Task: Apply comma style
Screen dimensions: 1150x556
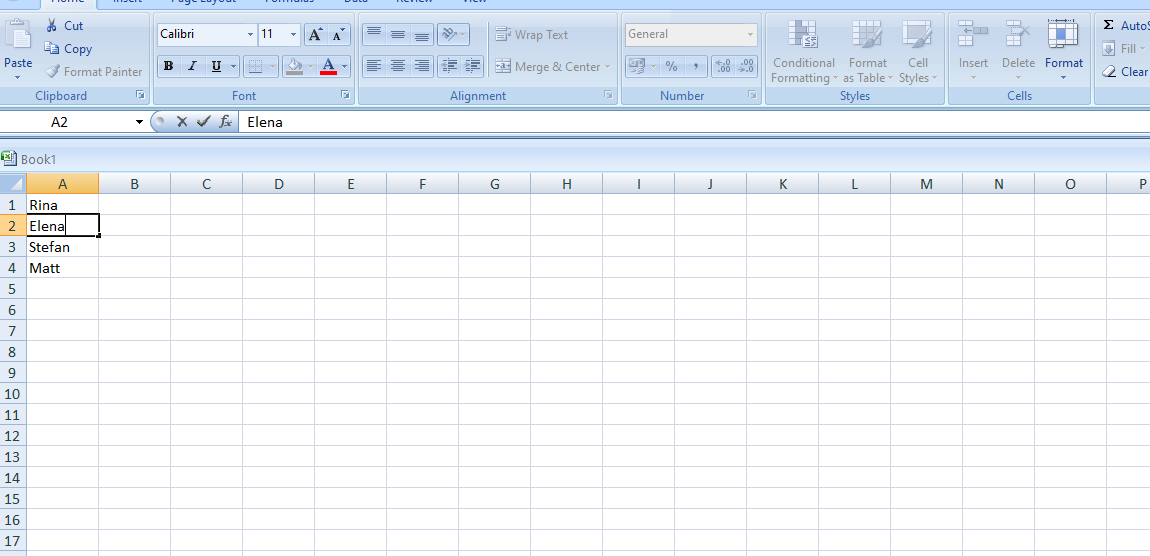Action: [x=695, y=67]
